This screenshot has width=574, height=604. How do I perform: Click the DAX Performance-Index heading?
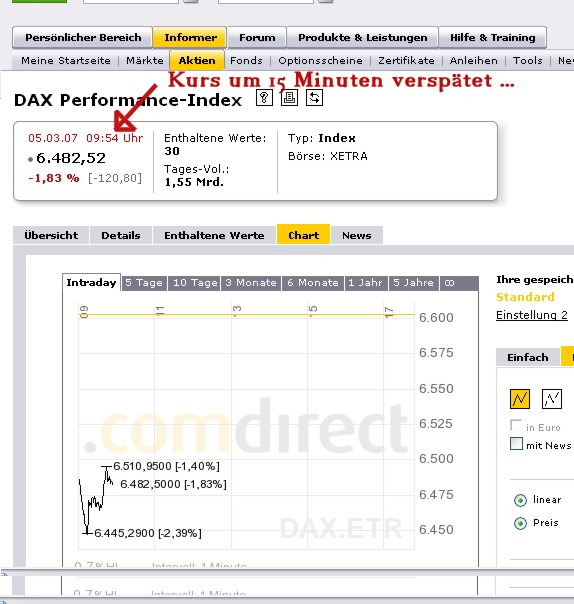pyautogui.click(x=128, y=100)
